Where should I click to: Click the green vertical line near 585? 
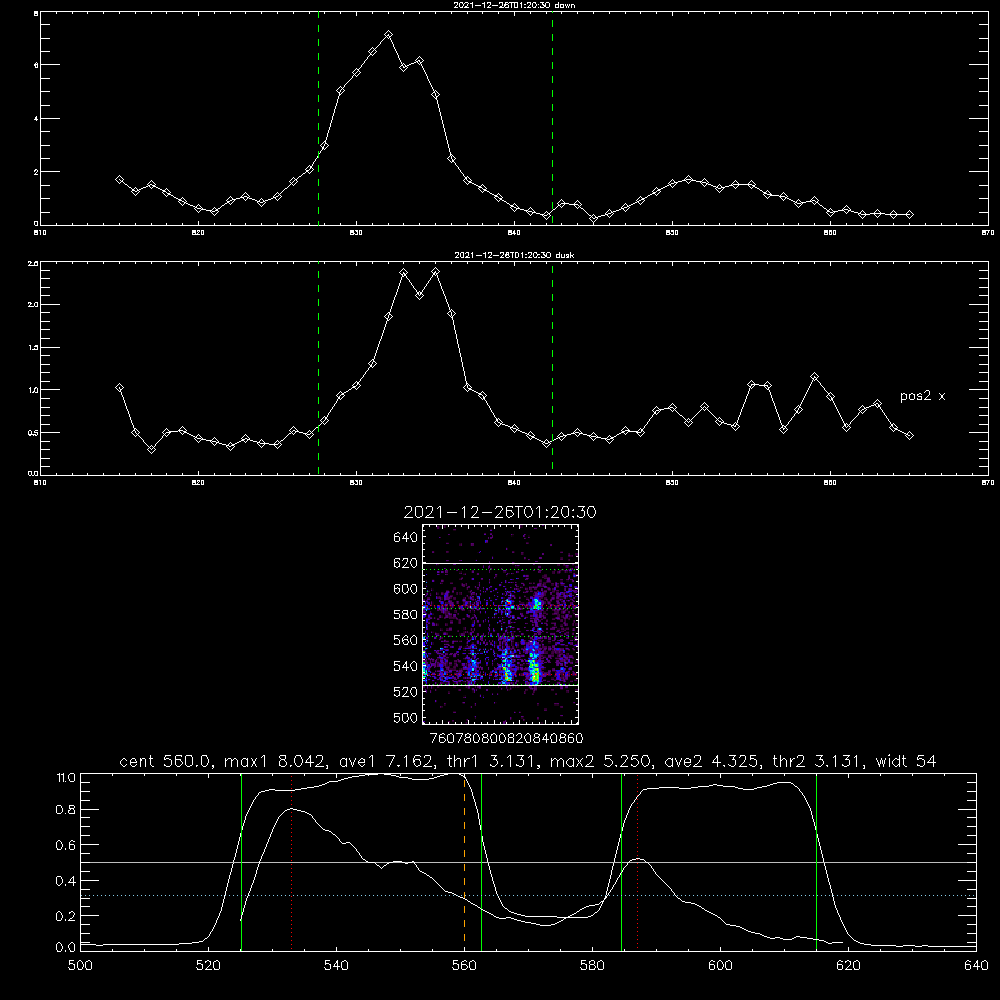(622, 861)
